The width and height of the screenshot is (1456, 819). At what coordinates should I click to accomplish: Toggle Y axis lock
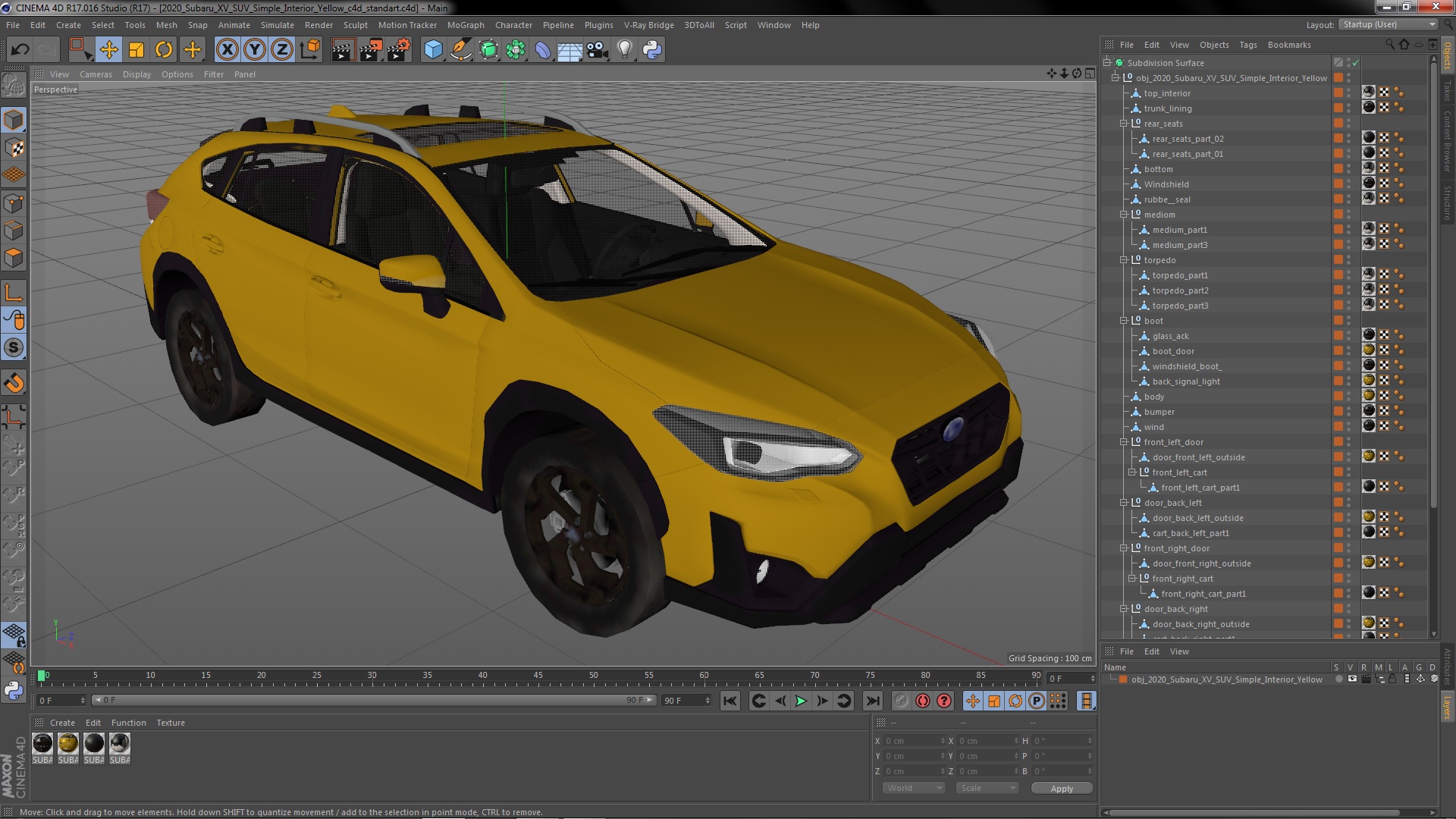coord(255,50)
